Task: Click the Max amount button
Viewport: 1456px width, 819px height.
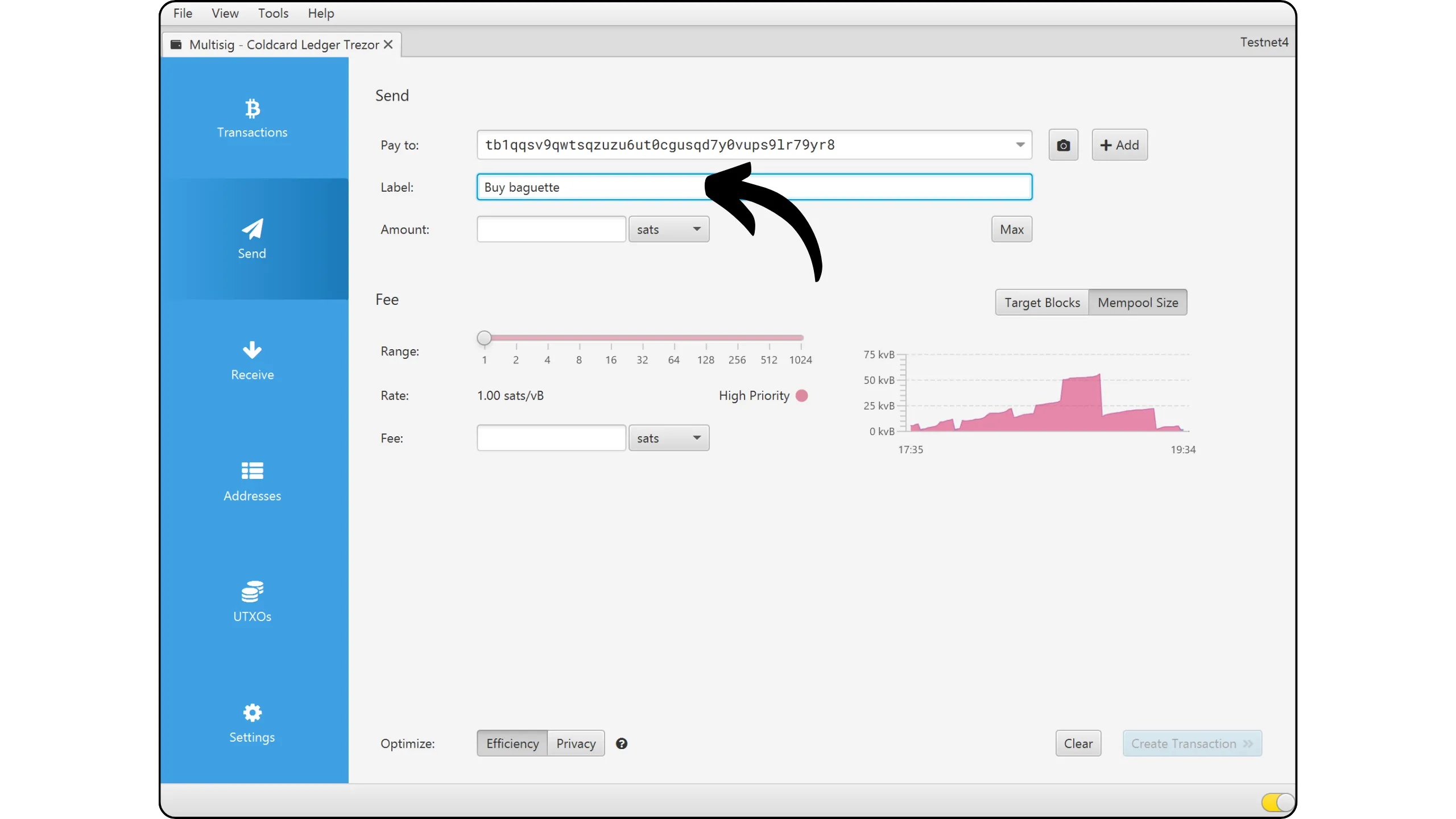Action: pyautogui.click(x=1011, y=230)
